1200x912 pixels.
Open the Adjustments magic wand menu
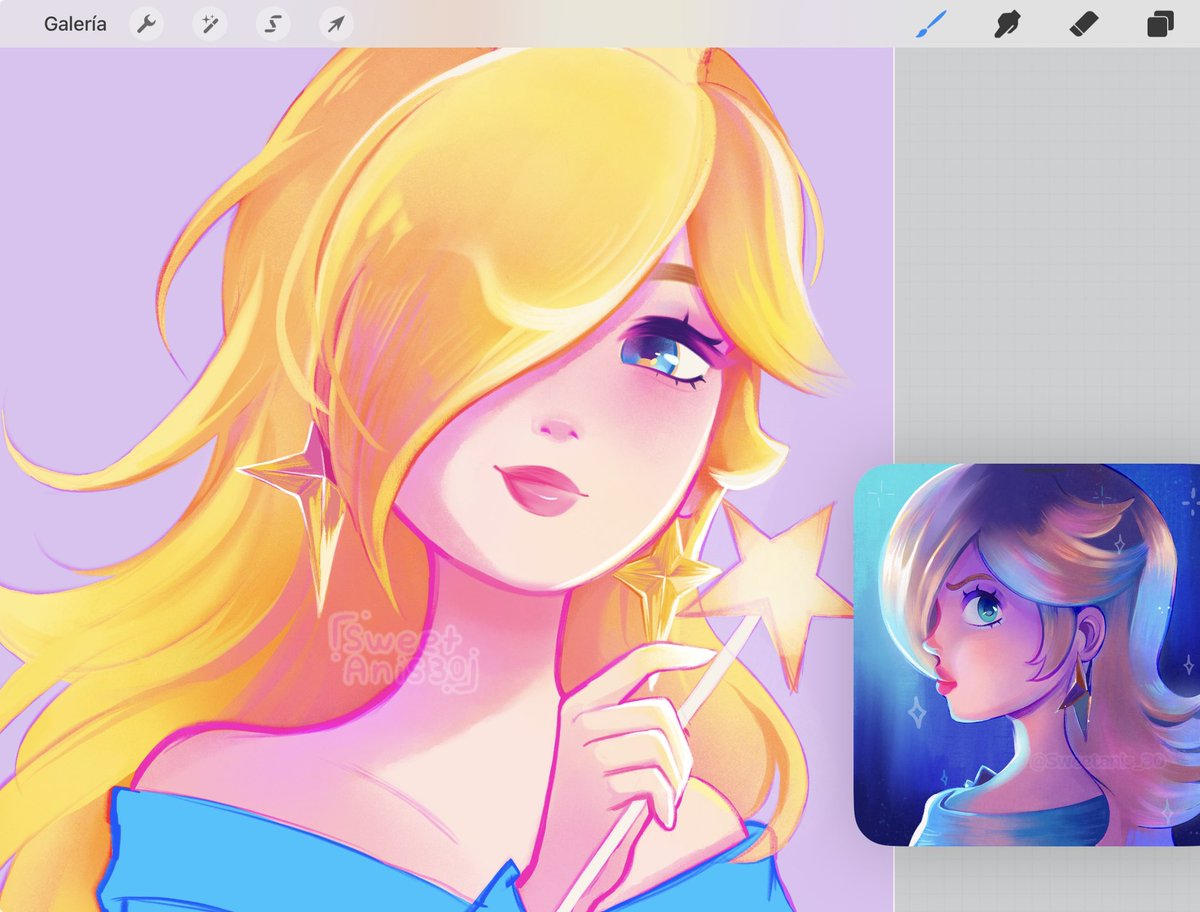tap(209, 24)
